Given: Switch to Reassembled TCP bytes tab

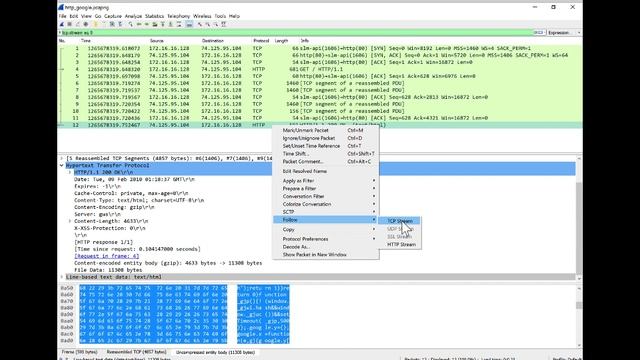Looking at the screenshot, I should pyautogui.click(x=136, y=352).
